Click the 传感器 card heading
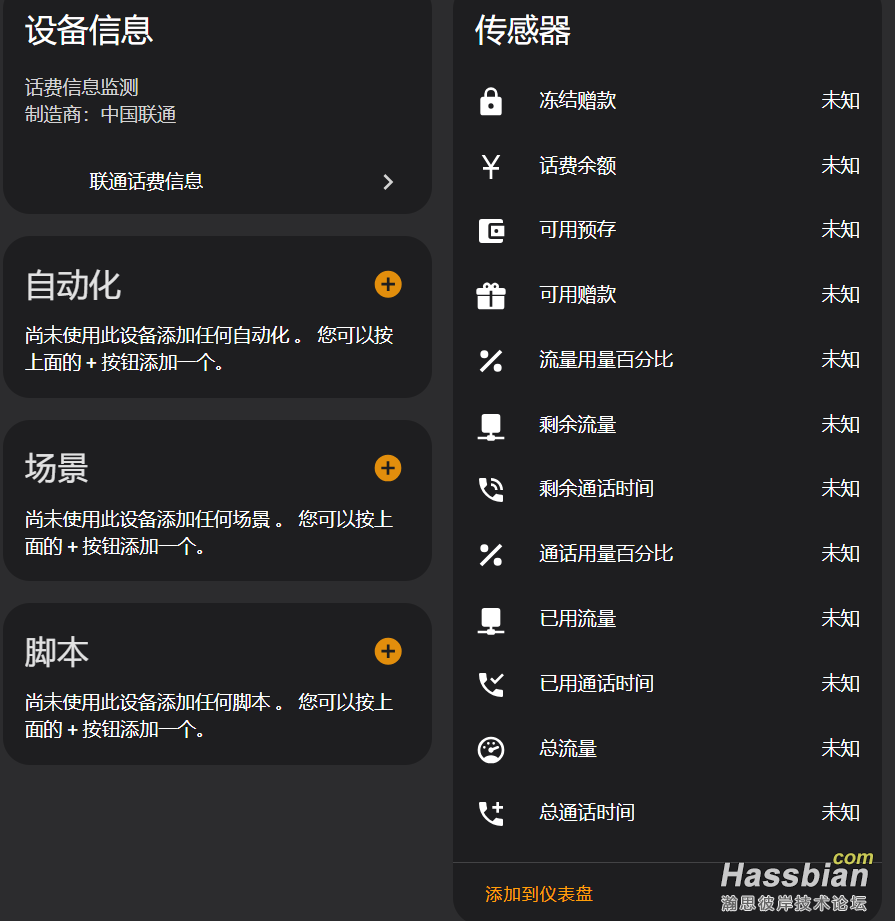The width and height of the screenshot is (895, 921). tap(523, 31)
